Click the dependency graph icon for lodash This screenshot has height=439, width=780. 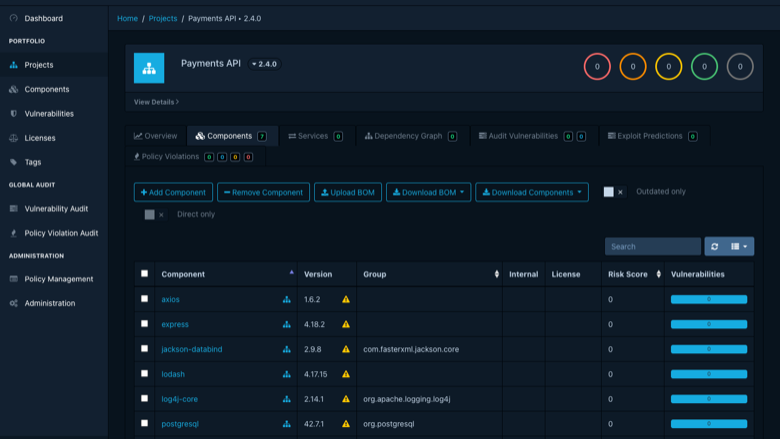[x=287, y=374]
